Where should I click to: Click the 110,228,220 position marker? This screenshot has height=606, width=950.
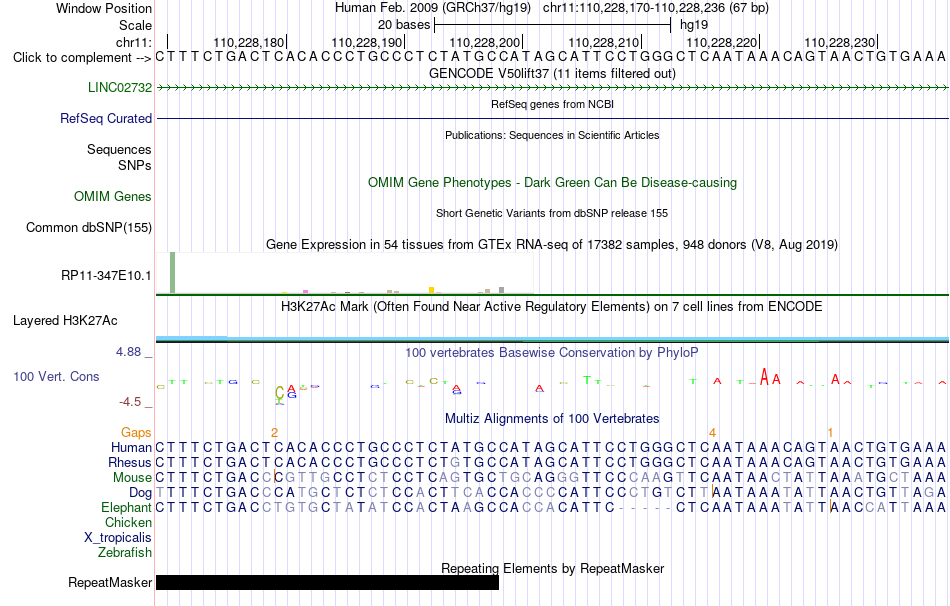point(722,42)
